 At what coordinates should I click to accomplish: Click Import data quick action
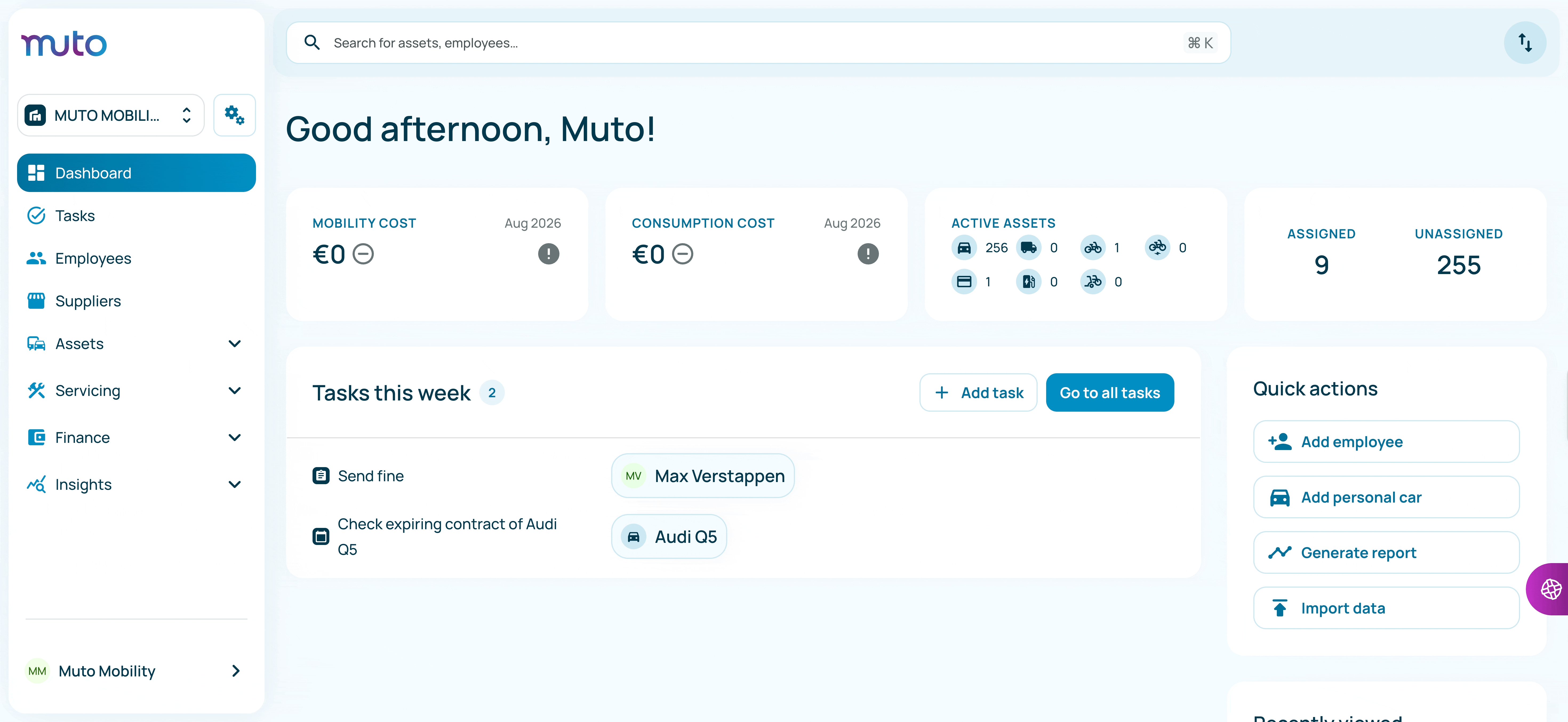[1386, 608]
